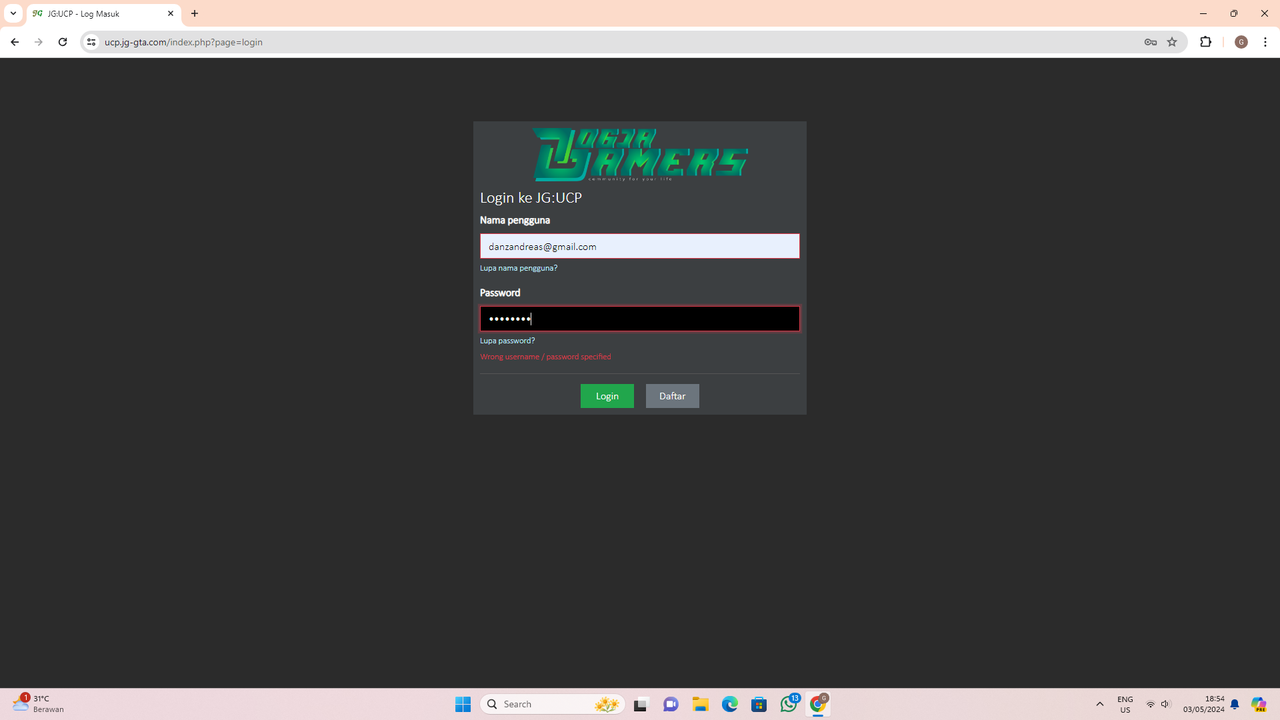Reload the current page

[62, 42]
